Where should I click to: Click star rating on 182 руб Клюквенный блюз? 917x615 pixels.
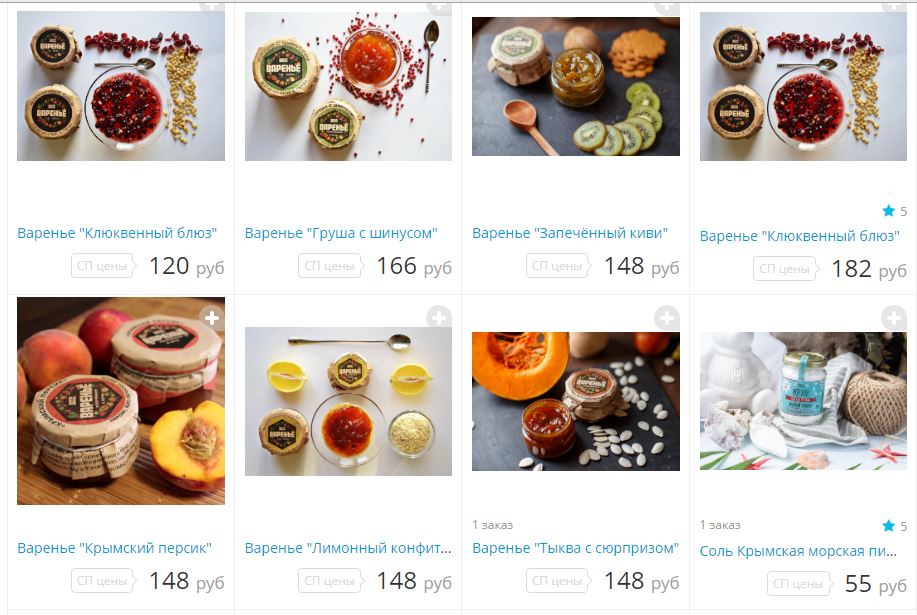point(895,211)
